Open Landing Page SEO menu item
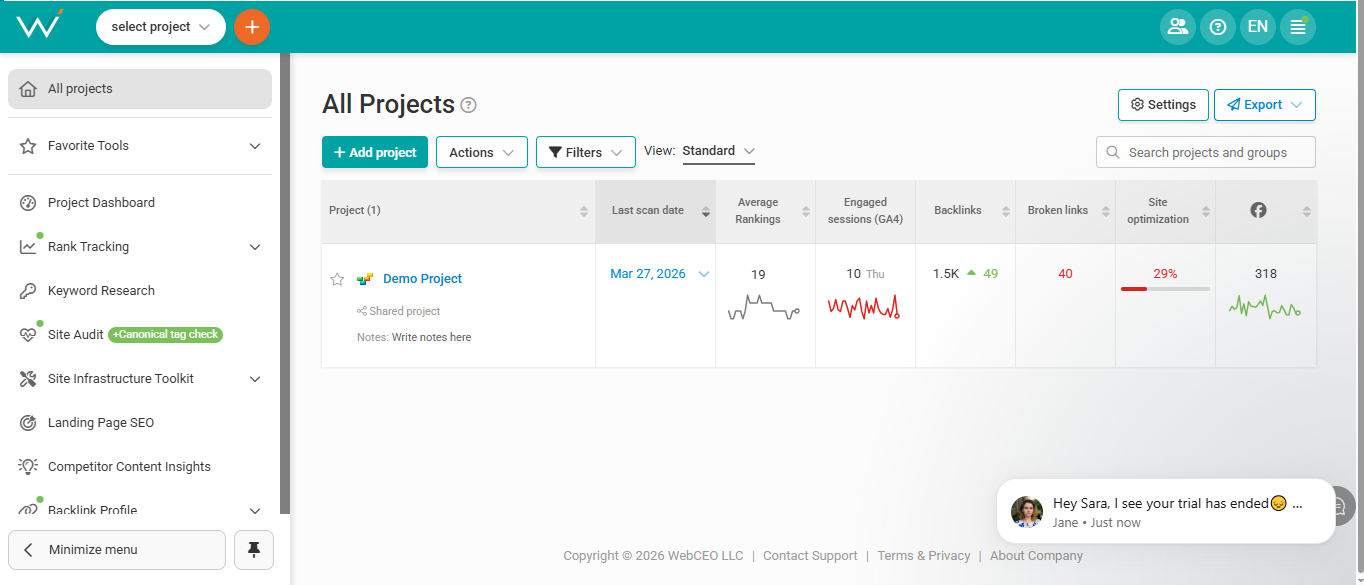The width and height of the screenshot is (1364, 585). coord(140,423)
